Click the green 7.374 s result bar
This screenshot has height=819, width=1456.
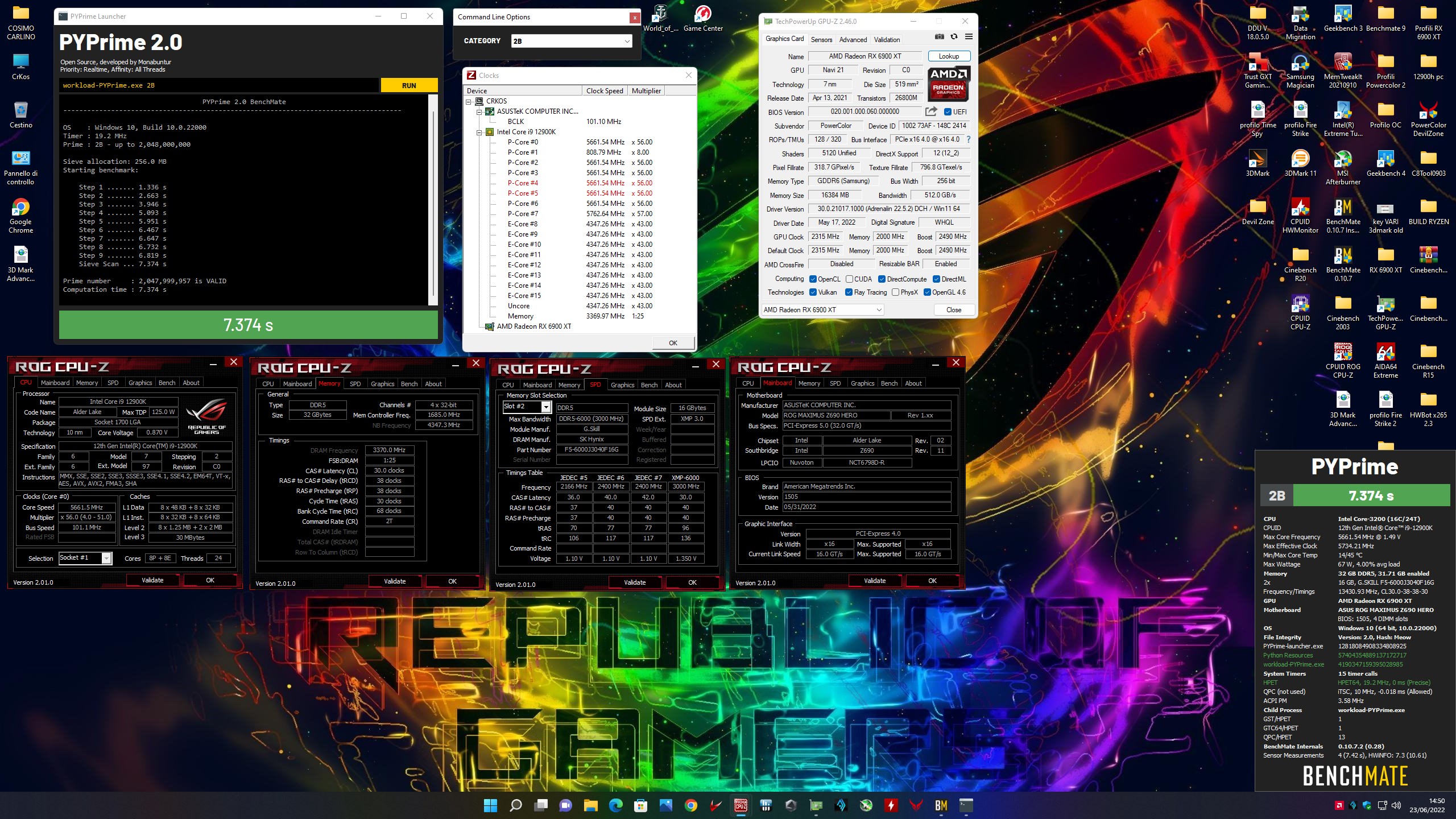[x=248, y=325]
